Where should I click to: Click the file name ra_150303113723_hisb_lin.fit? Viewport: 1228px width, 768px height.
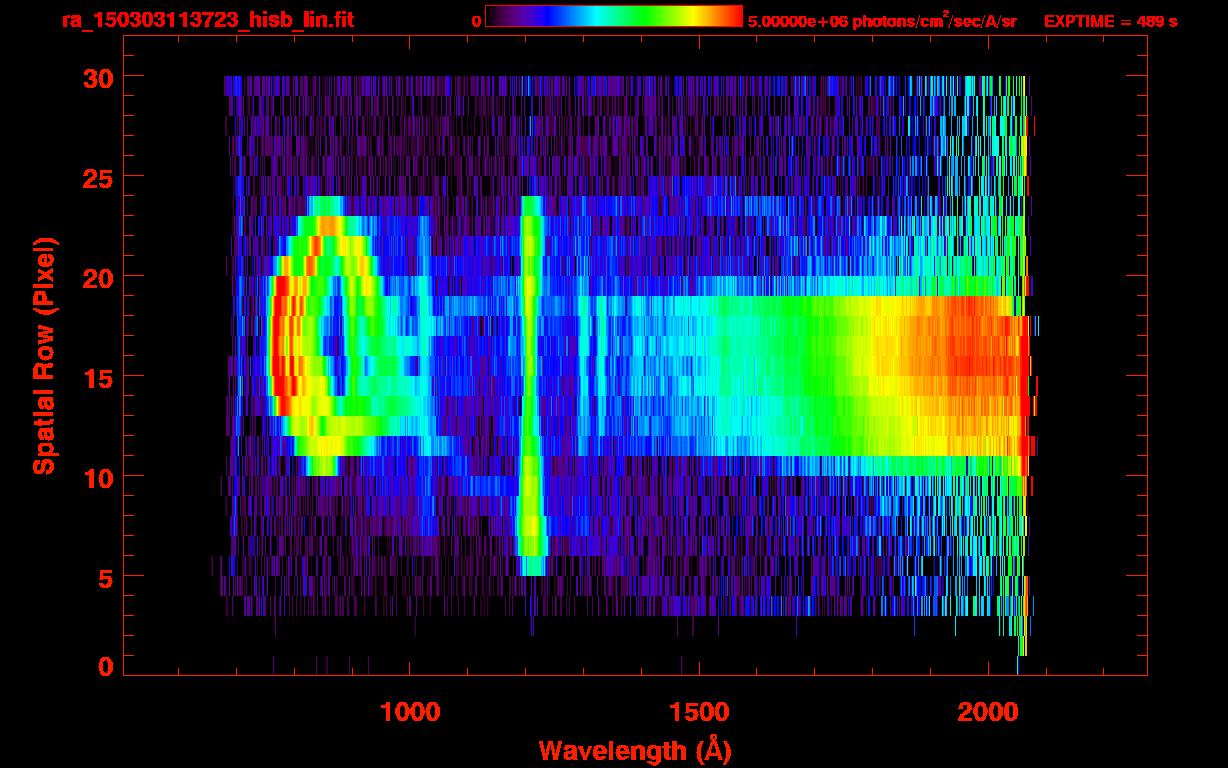tap(207, 20)
